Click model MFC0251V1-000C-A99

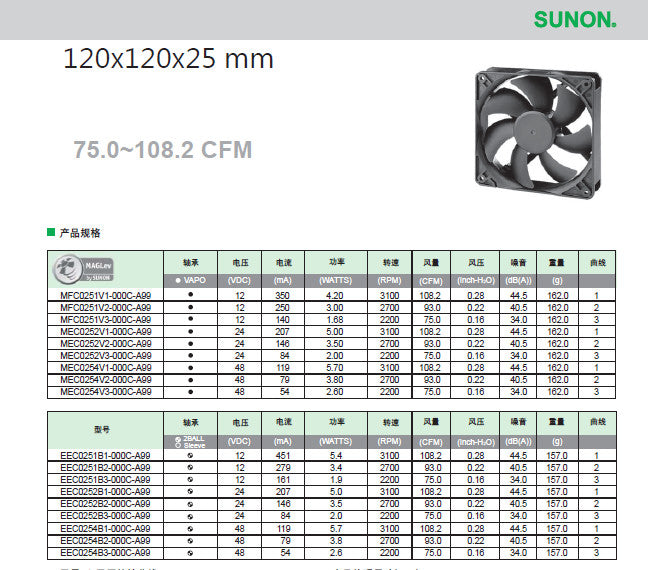pyautogui.click(x=105, y=296)
